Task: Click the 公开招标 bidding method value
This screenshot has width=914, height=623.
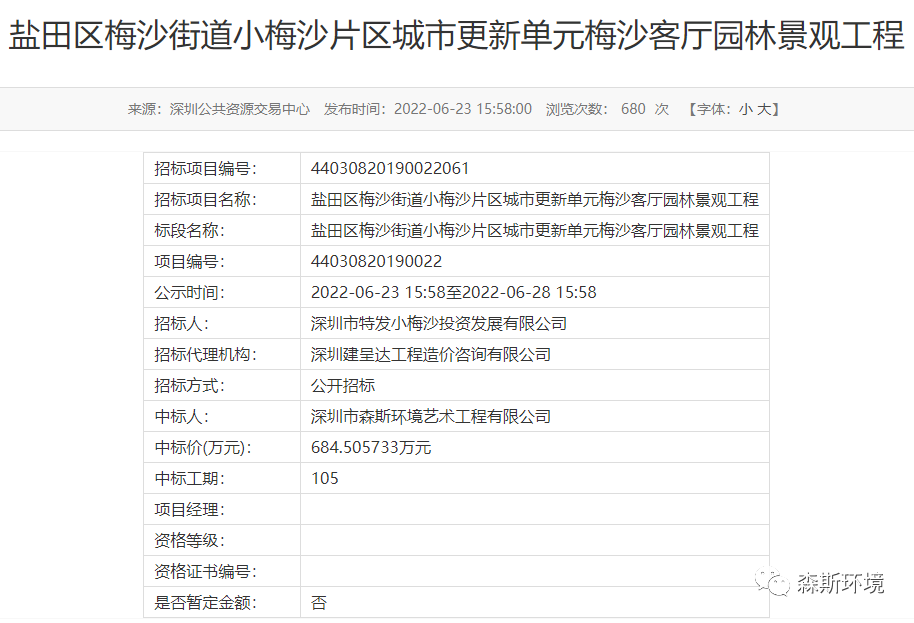Action: (343, 385)
